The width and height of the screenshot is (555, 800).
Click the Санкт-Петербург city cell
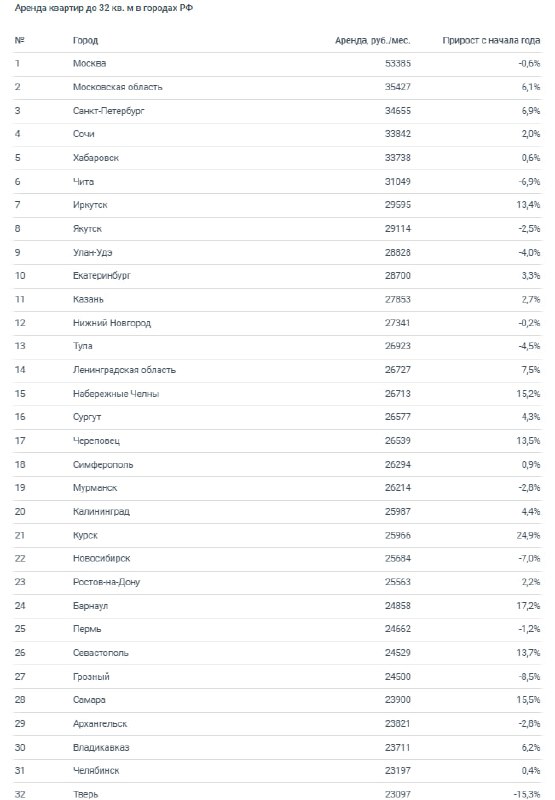pos(109,111)
